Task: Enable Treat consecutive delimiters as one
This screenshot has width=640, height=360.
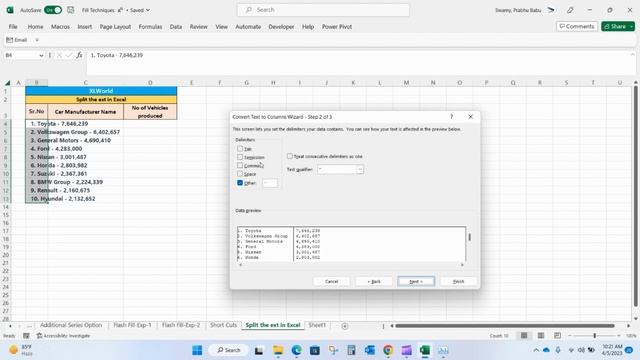Action: click(290, 156)
